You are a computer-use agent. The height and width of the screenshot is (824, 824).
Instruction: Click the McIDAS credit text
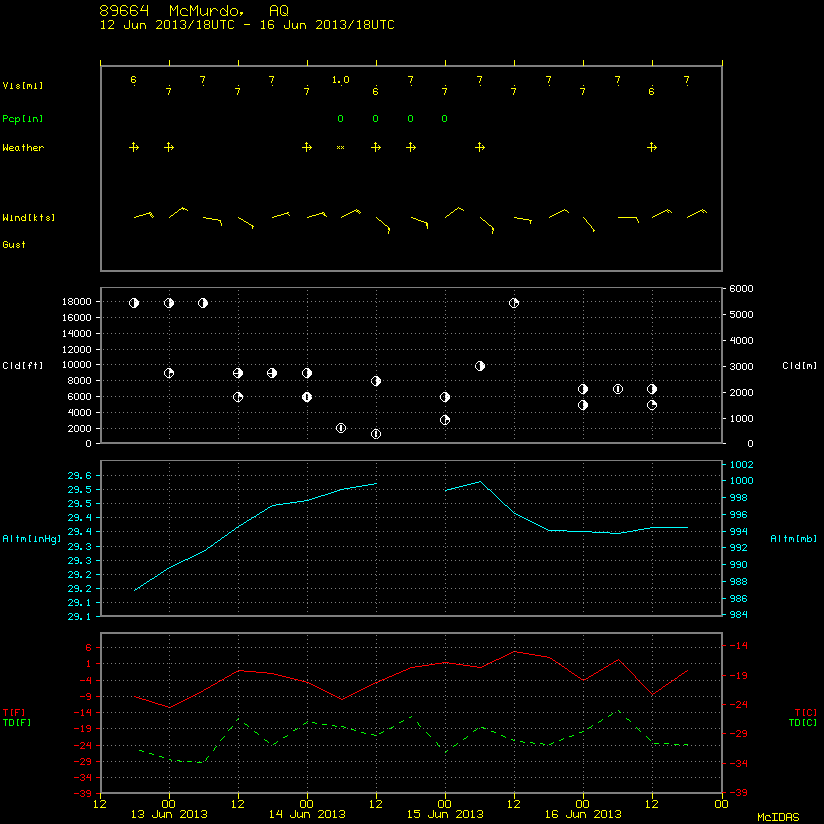pos(778,817)
